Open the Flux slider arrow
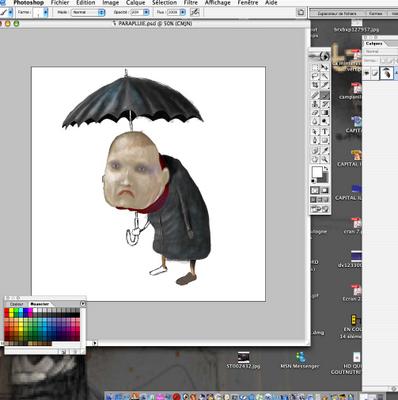 point(183,12)
